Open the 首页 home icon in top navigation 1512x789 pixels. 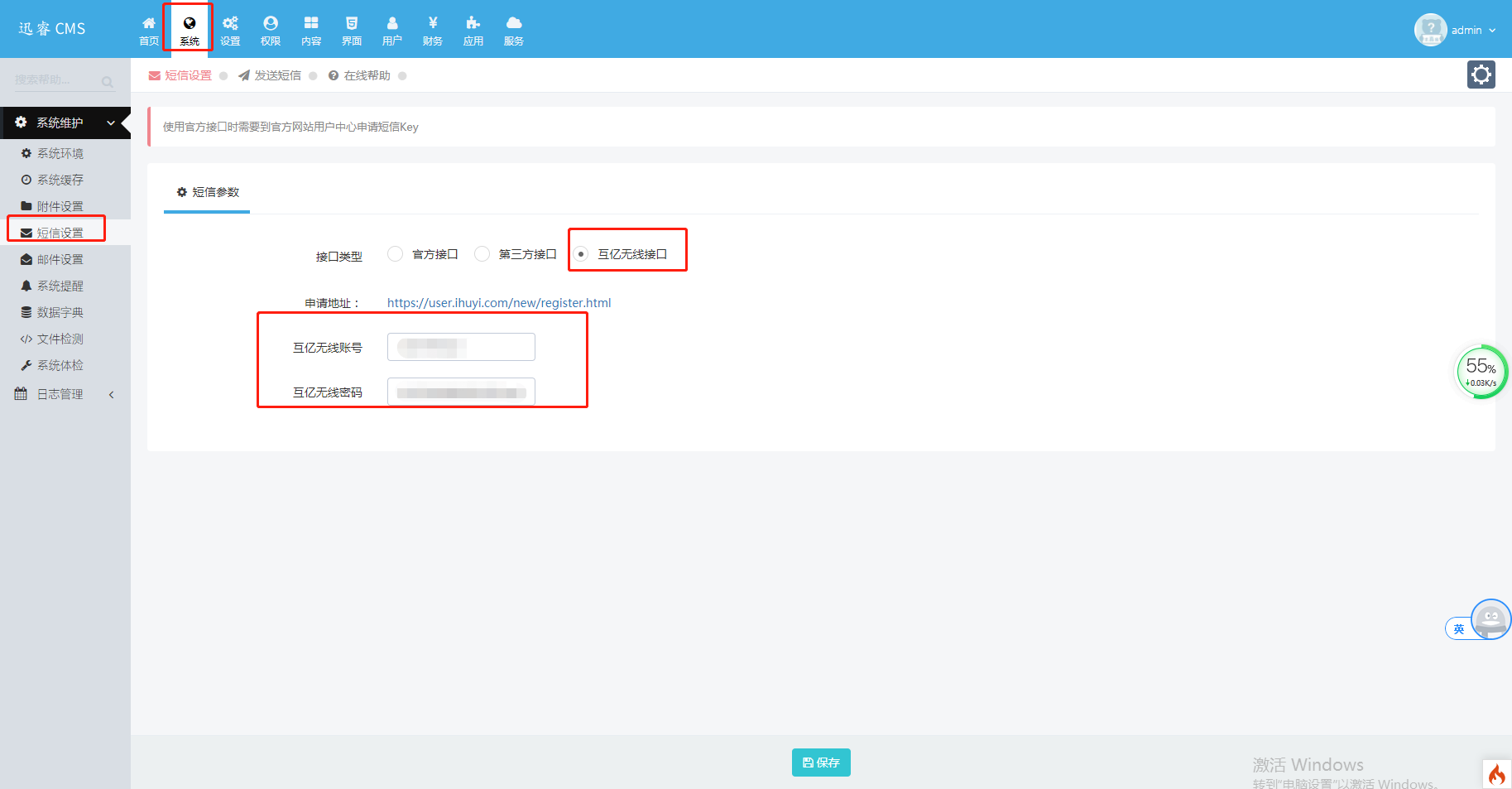[149, 30]
